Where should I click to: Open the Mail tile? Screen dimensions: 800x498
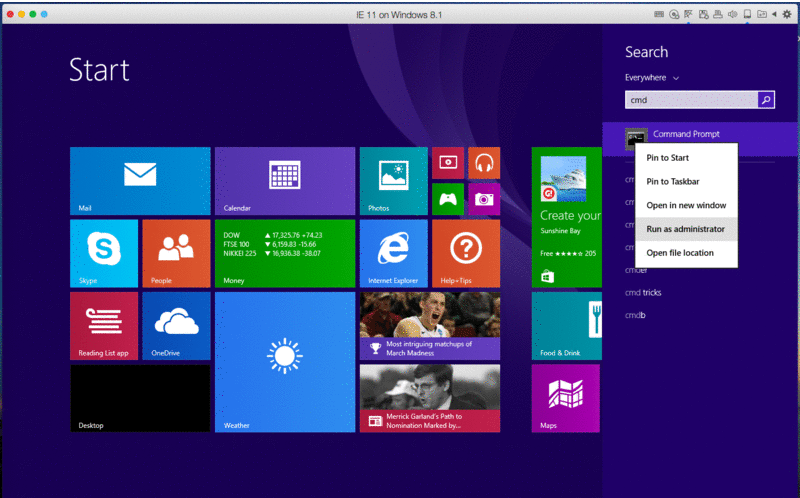click(140, 181)
